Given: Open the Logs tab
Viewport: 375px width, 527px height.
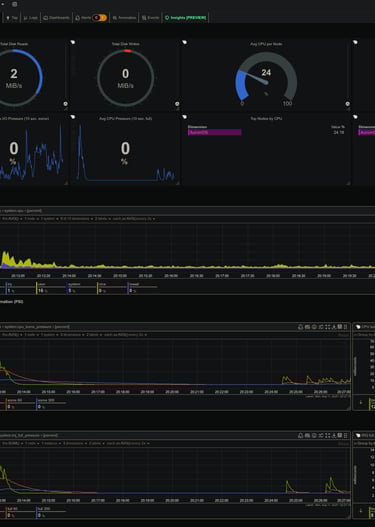Looking at the screenshot, I should point(30,18).
